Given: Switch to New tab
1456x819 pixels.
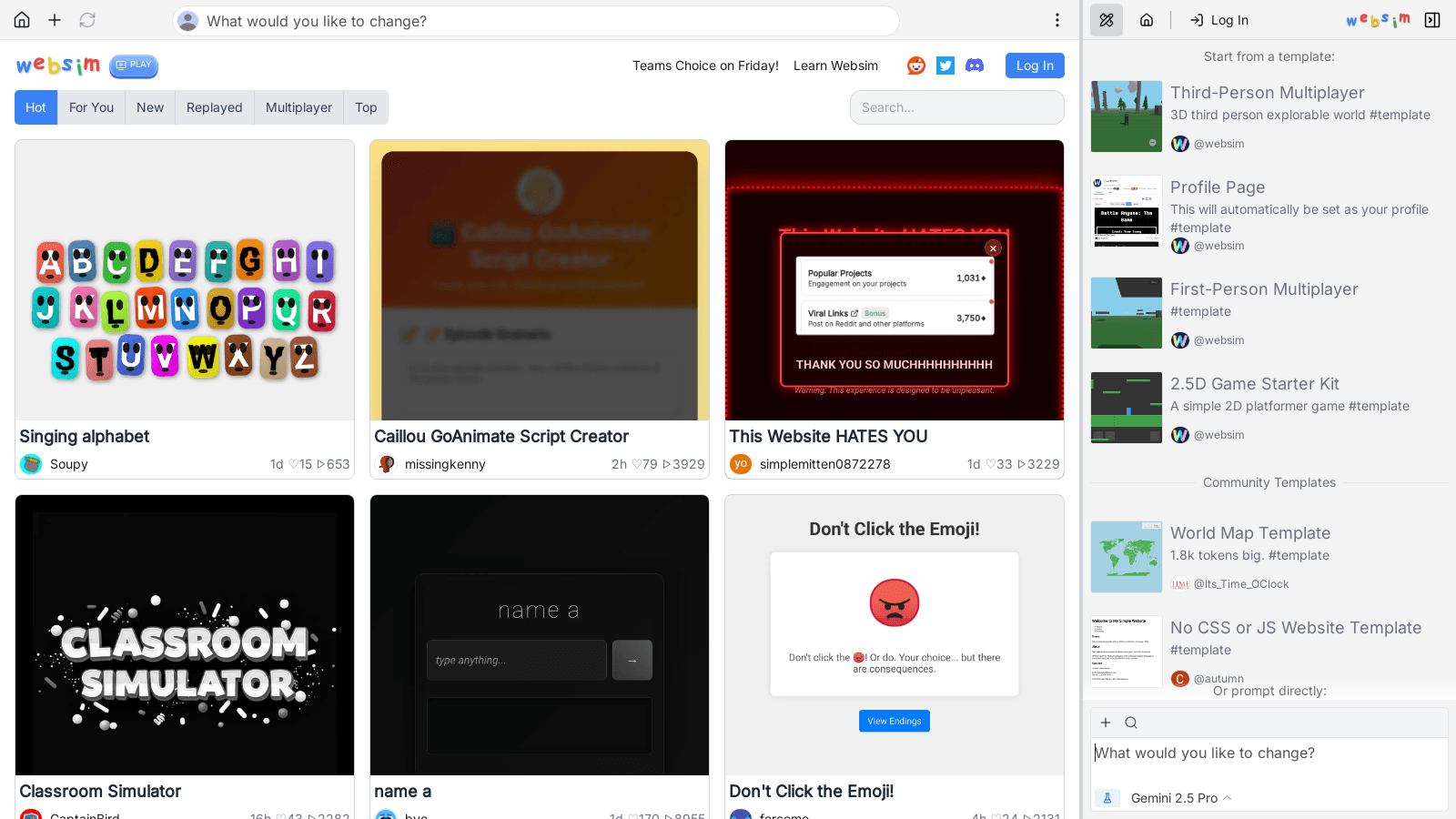Looking at the screenshot, I should coord(150,107).
